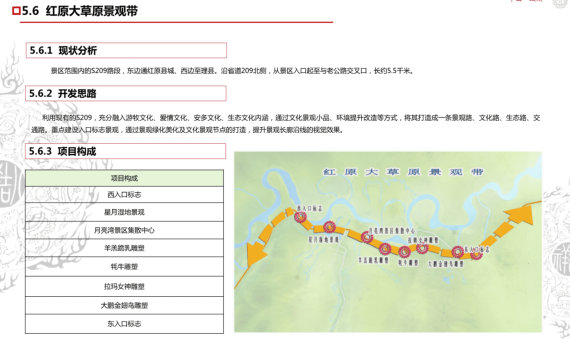
Task: Select the table row 西入口标志
Action: (124, 195)
